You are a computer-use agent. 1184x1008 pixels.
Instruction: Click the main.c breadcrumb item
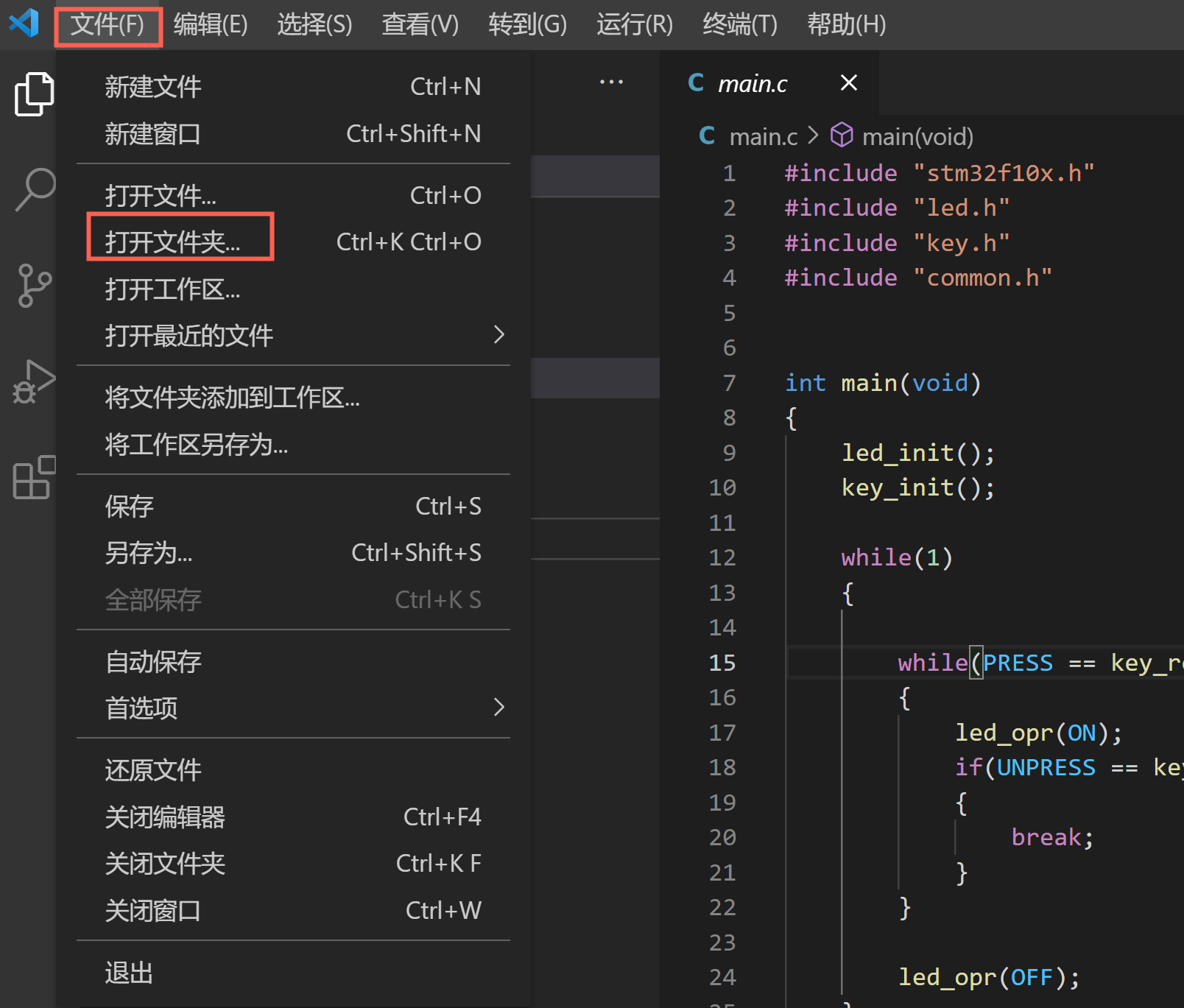point(764,135)
